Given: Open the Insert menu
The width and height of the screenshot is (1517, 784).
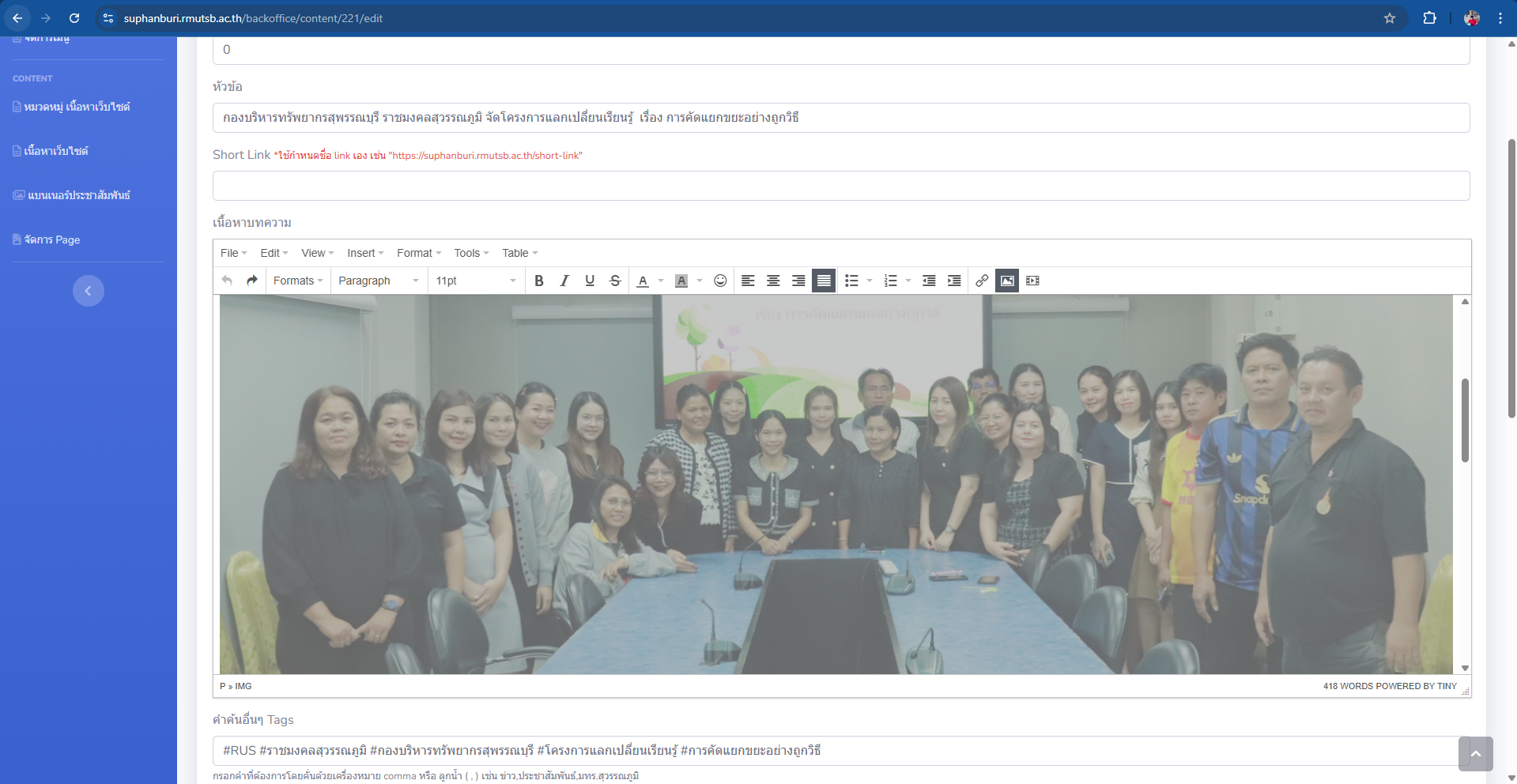Looking at the screenshot, I should click(365, 253).
